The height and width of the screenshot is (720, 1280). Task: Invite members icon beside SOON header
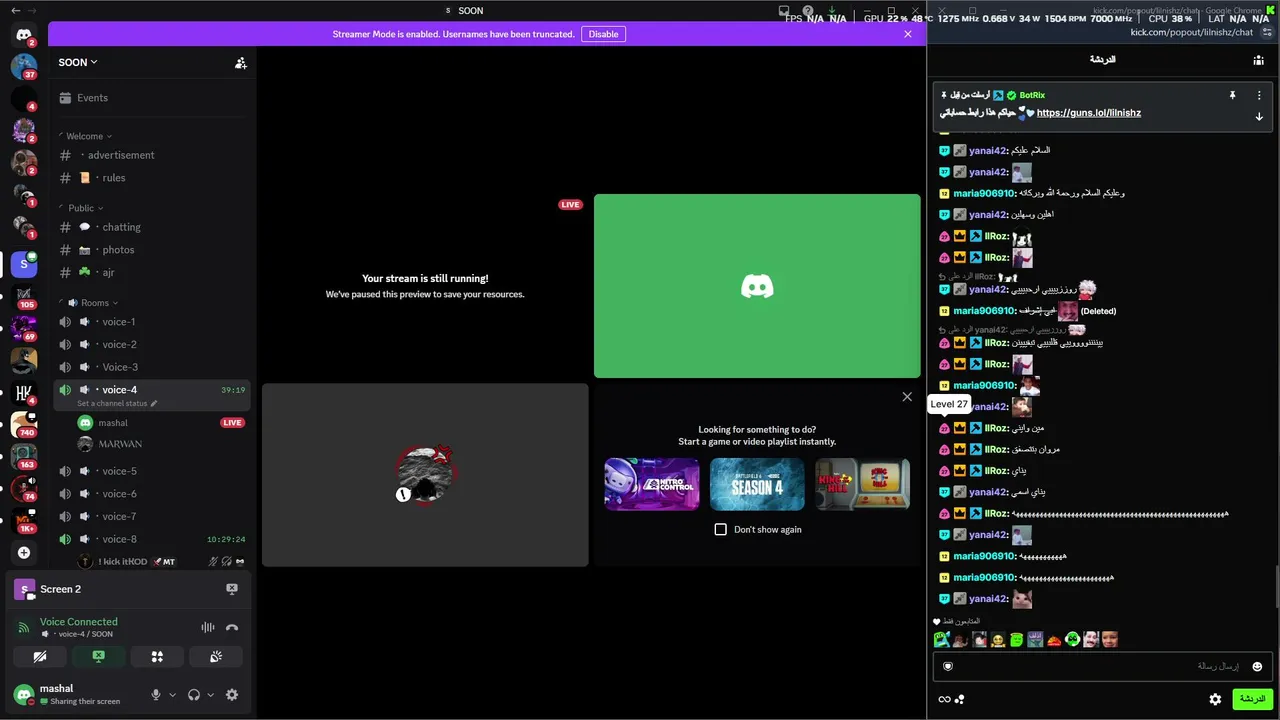pos(241,63)
